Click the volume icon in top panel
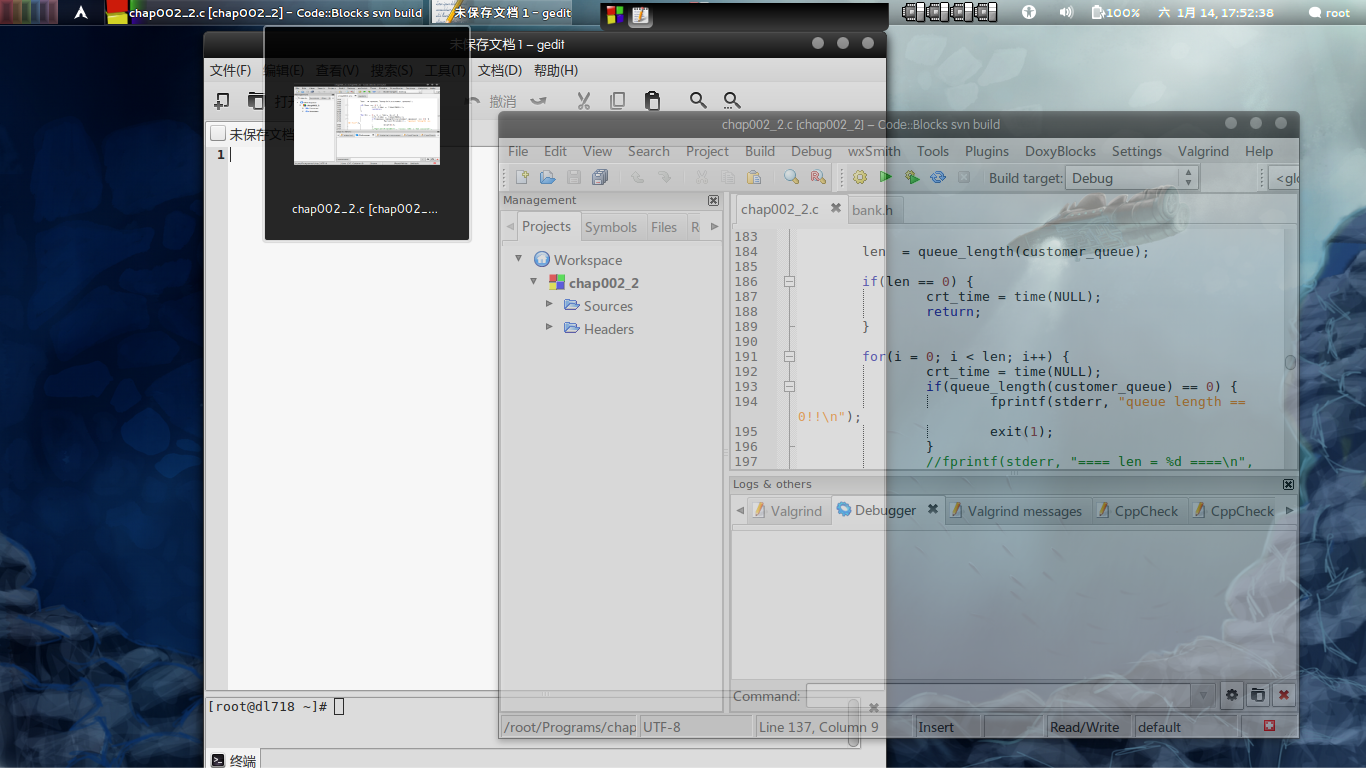 [1066, 12]
